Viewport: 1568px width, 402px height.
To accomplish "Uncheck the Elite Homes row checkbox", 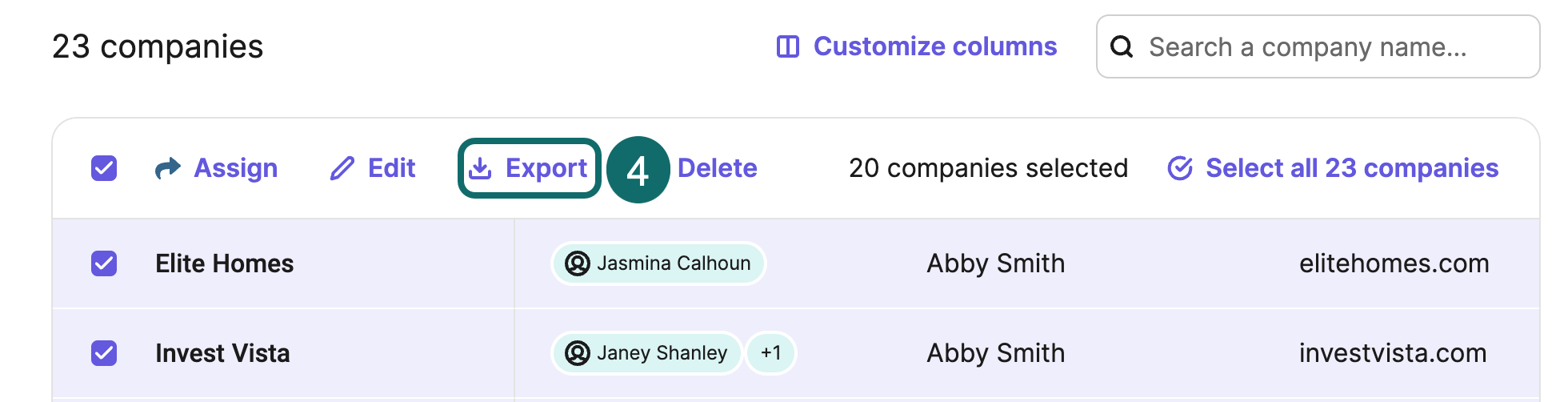I will pyautogui.click(x=104, y=263).
